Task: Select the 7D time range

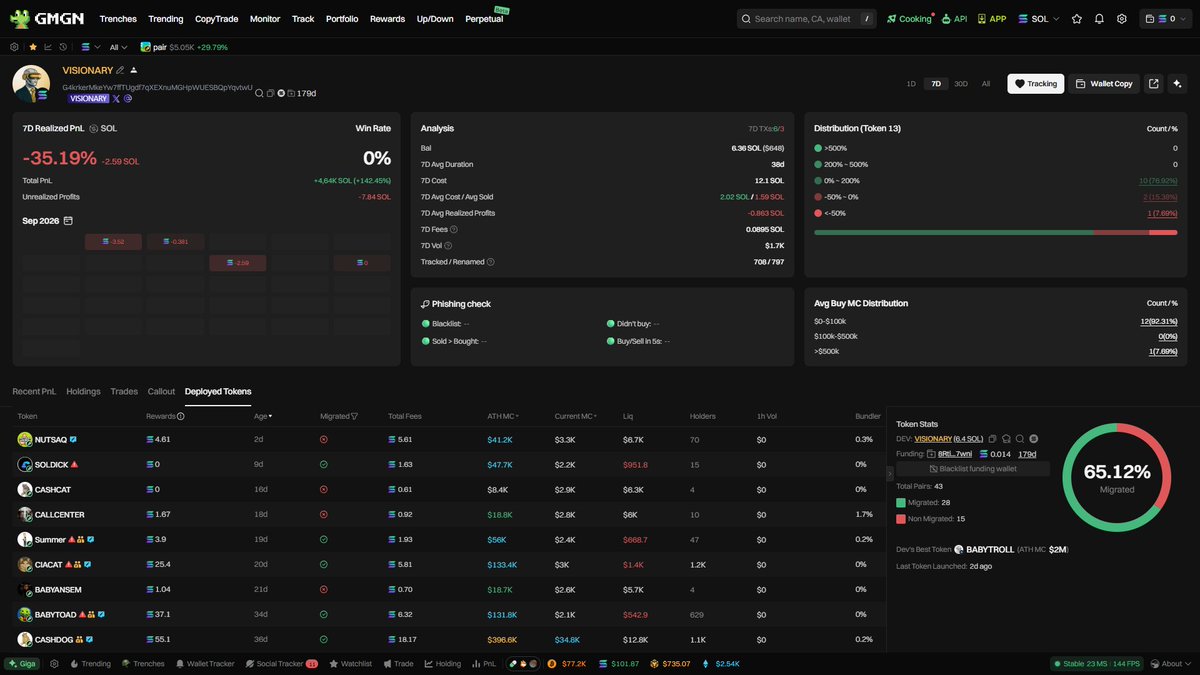Action: 935,84
